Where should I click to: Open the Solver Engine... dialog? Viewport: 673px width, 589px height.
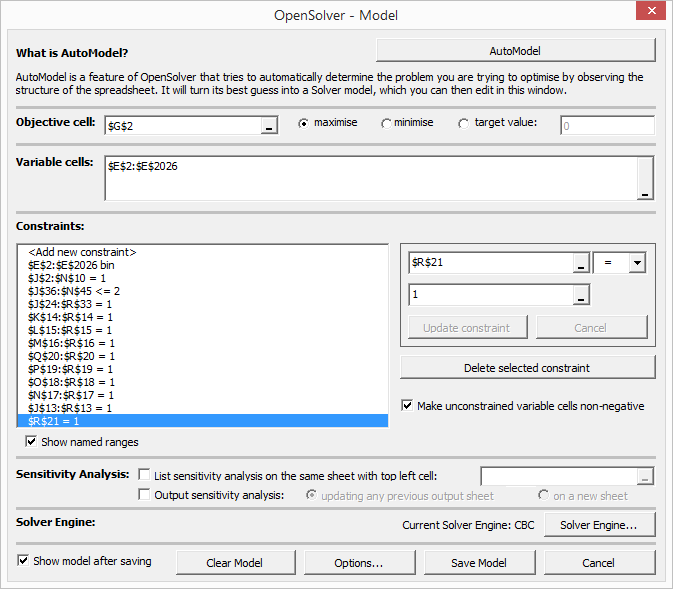(x=599, y=525)
